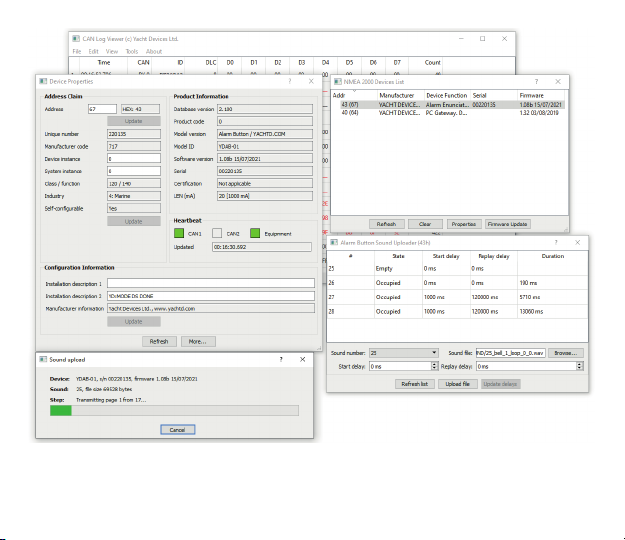Select sound row 25 with Empty state
The height and width of the screenshot is (540, 625).
tap(457, 269)
